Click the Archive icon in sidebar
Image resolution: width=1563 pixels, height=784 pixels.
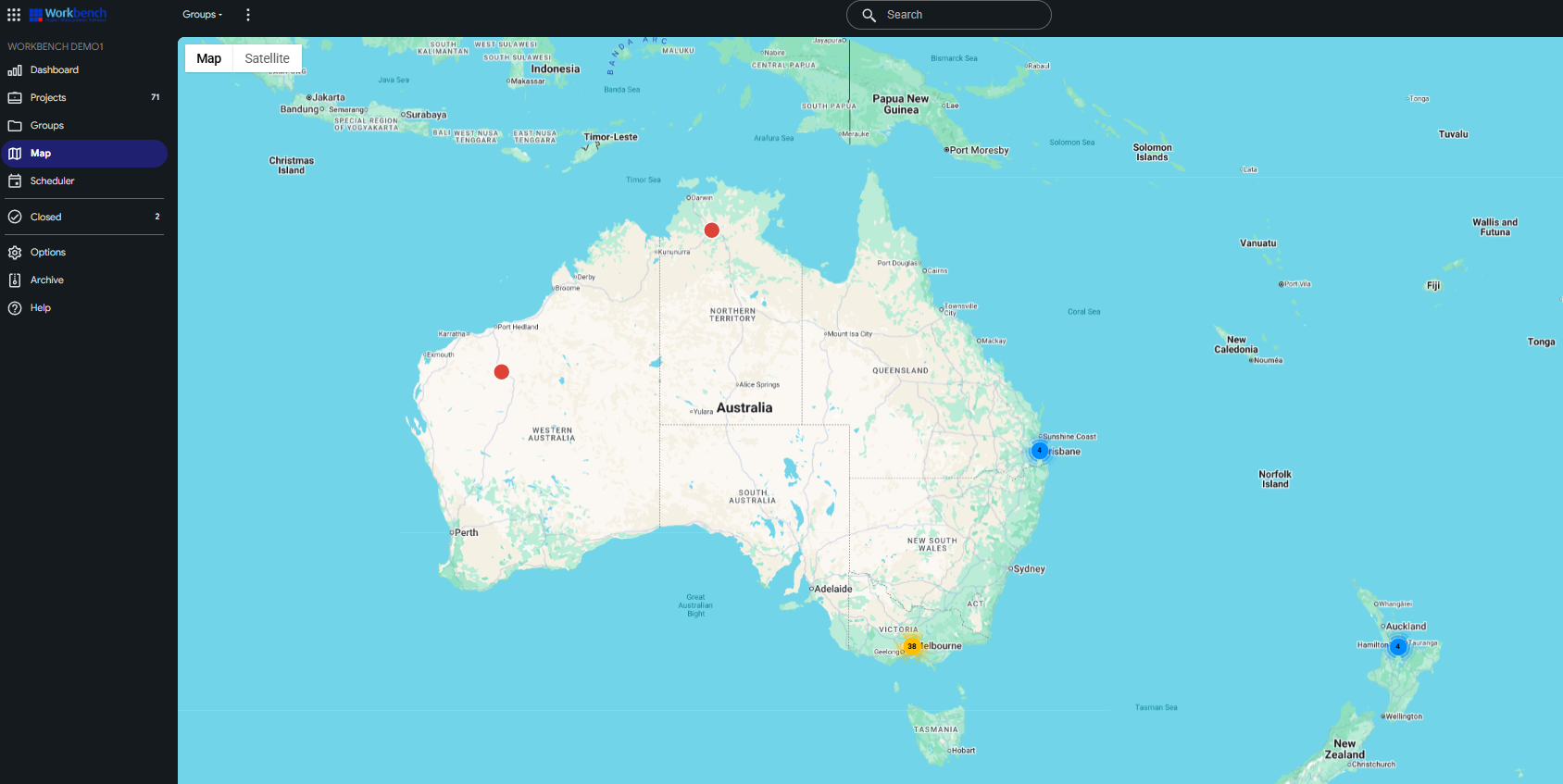(15, 280)
